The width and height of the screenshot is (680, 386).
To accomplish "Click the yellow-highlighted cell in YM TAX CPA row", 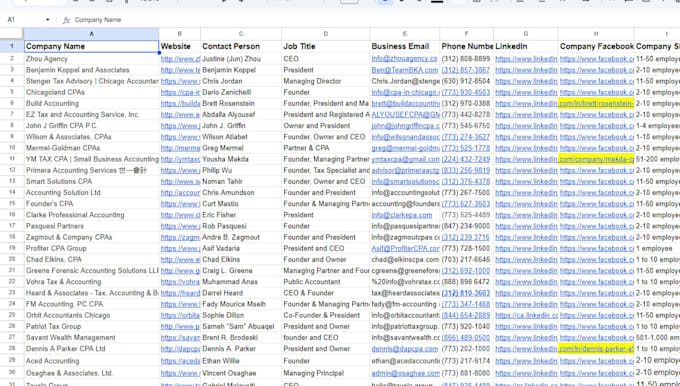I will click(x=596, y=159).
